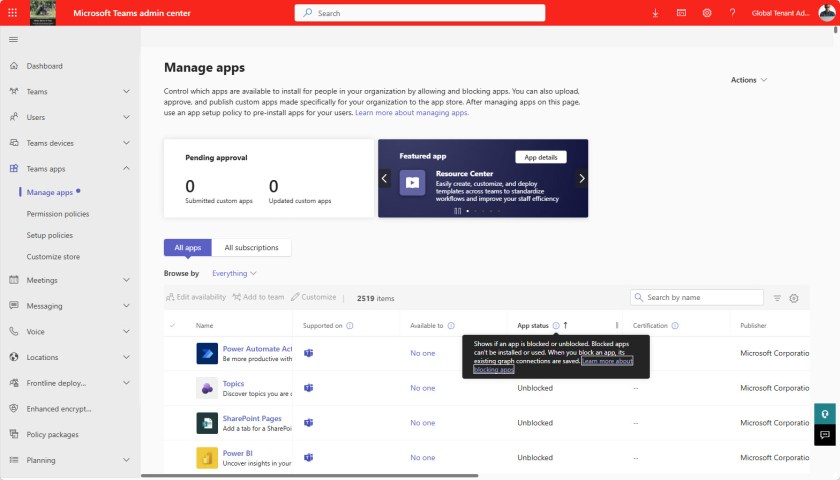
Task: Click Available to info icon
Action: 451,325
